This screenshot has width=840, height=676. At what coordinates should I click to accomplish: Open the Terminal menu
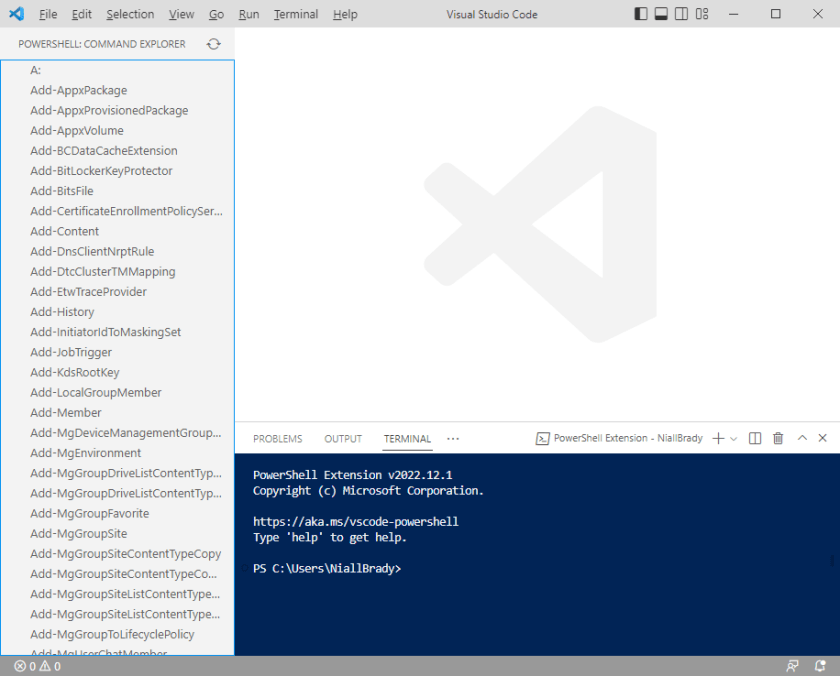click(295, 14)
